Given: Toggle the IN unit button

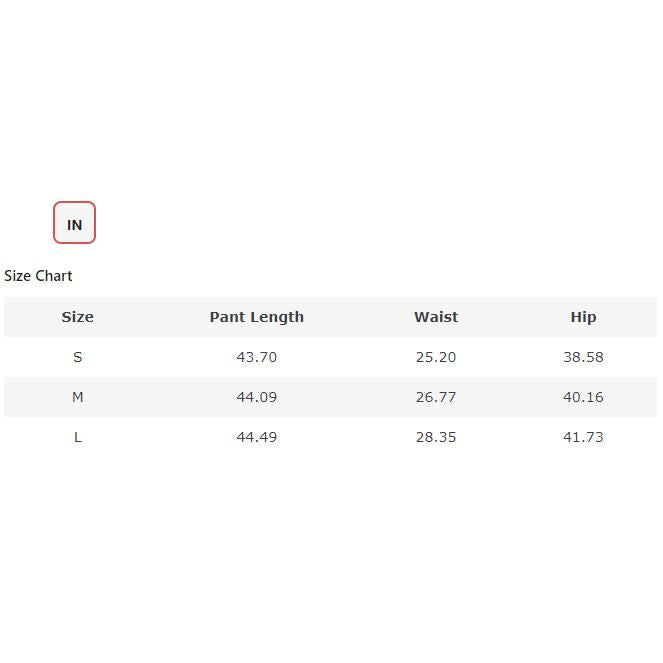Looking at the screenshot, I should coord(74,223).
